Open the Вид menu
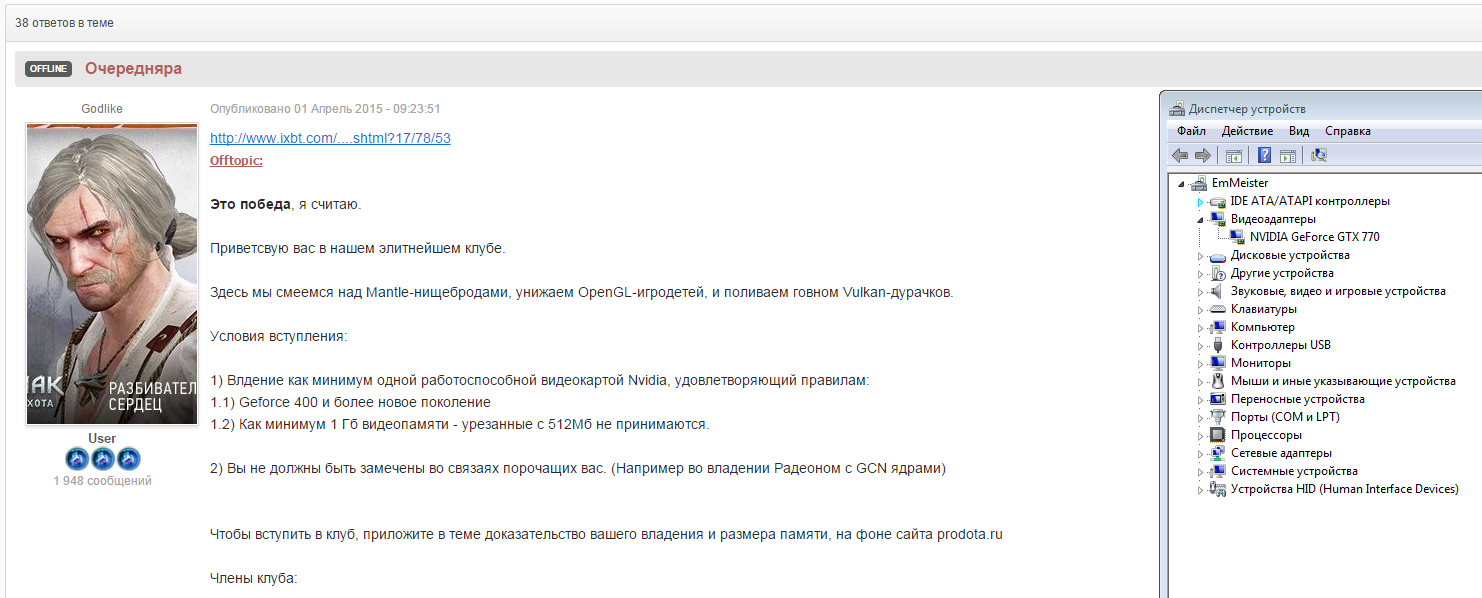 pyautogui.click(x=1298, y=131)
